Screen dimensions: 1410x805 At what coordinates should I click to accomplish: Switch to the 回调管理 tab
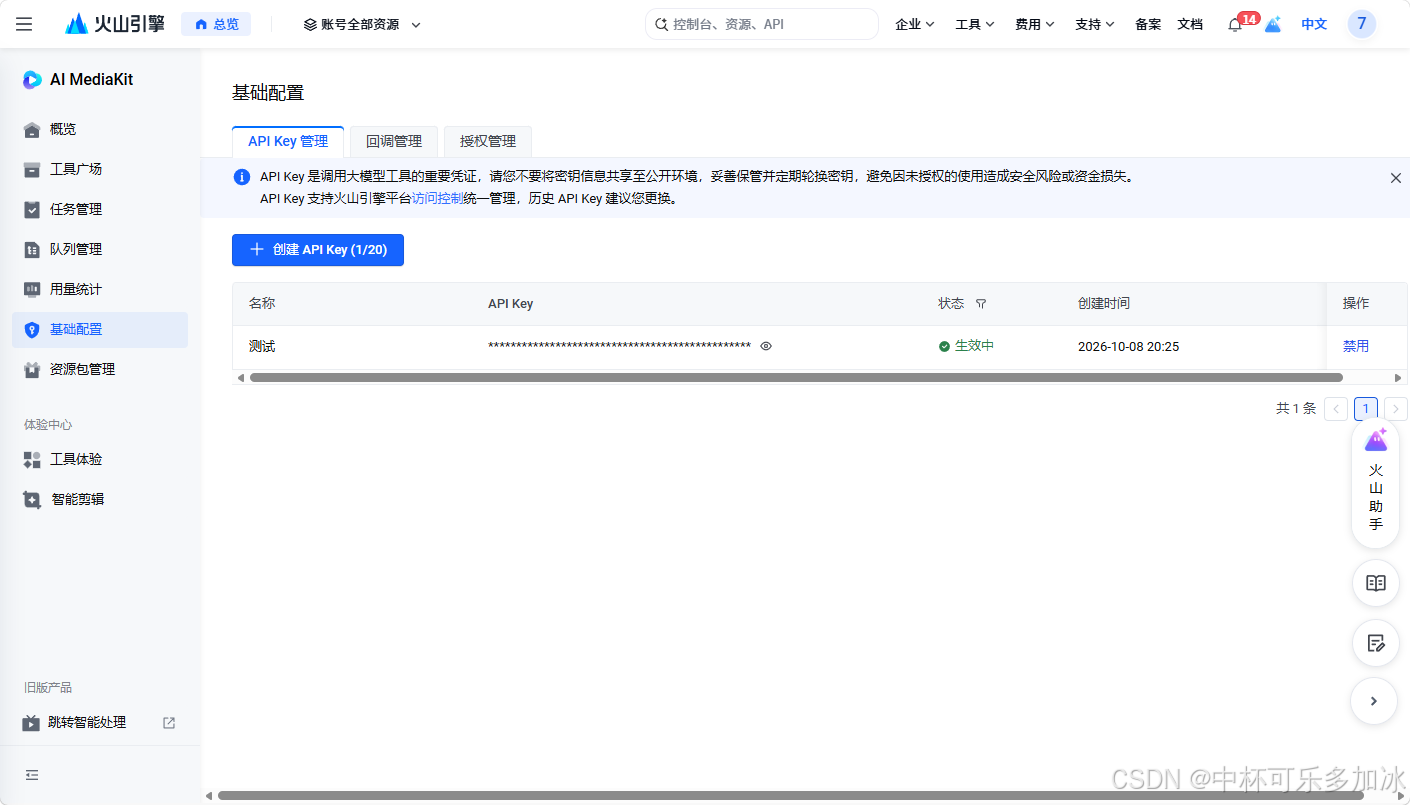pos(394,141)
